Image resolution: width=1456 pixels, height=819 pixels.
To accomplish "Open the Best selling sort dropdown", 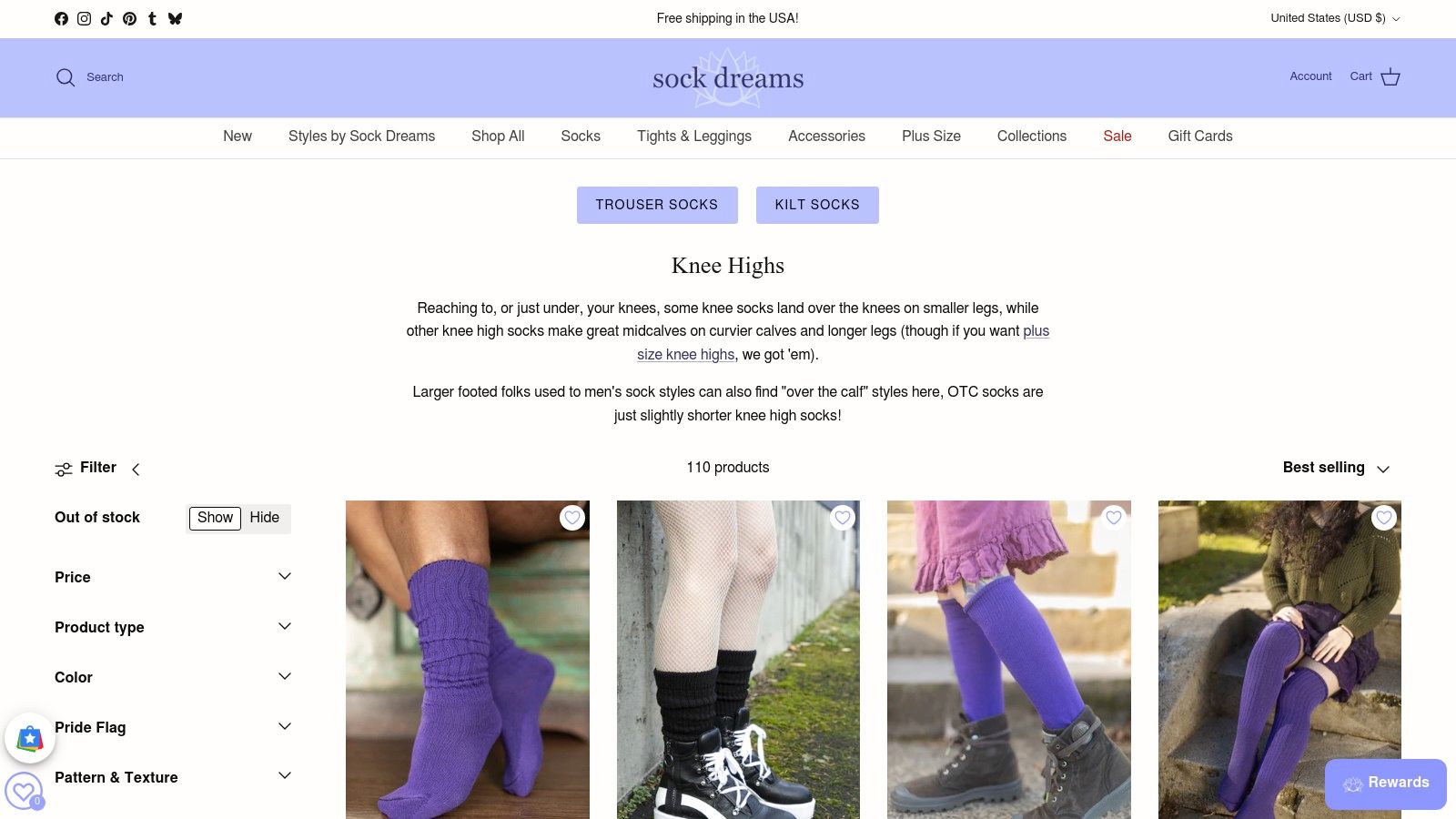I will (1337, 468).
